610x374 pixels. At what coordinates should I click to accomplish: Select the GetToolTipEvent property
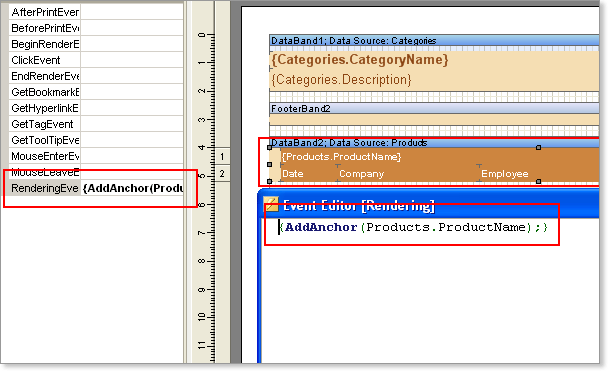point(45,140)
